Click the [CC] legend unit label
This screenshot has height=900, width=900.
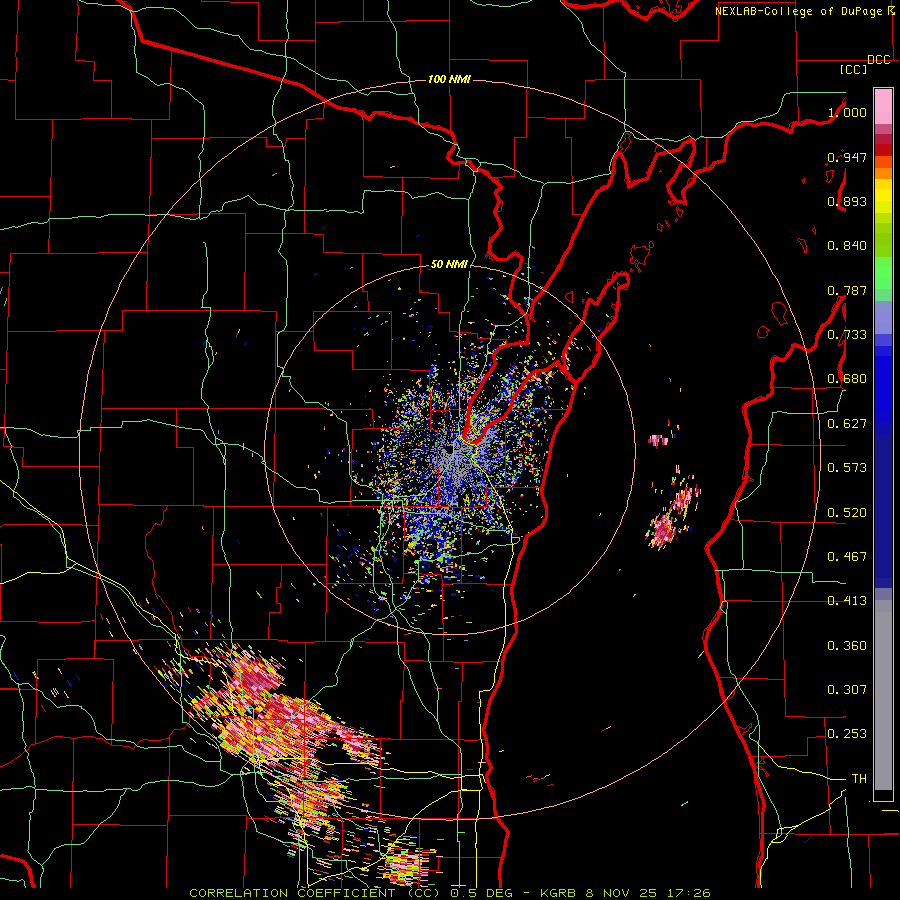click(x=854, y=69)
